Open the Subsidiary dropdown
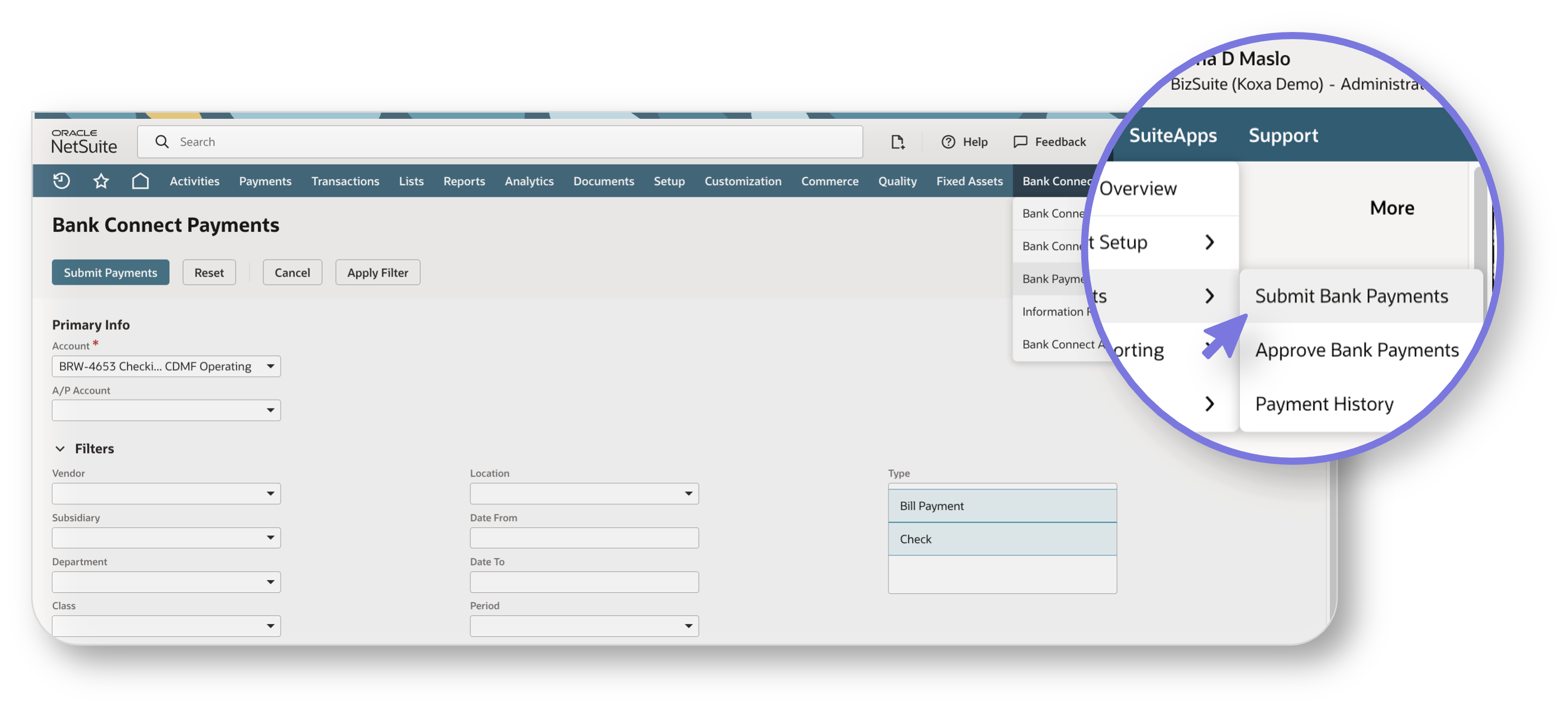 (166, 538)
